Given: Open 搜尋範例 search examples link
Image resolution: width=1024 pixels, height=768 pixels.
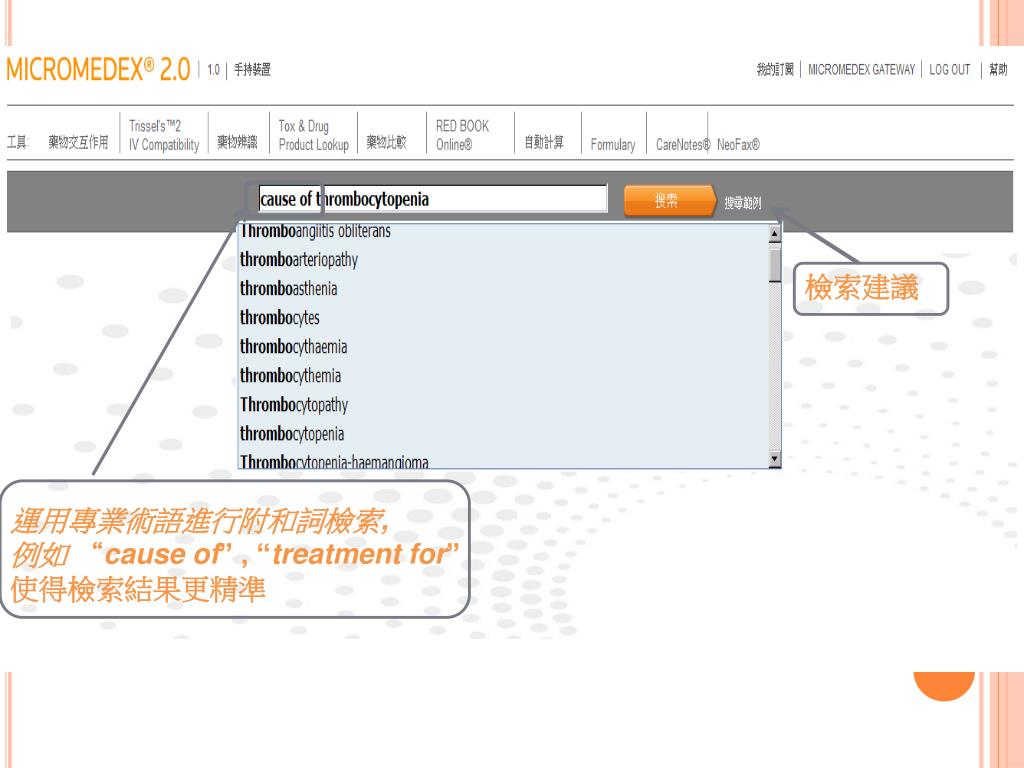Looking at the screenshot, I should tap(743, 203).
